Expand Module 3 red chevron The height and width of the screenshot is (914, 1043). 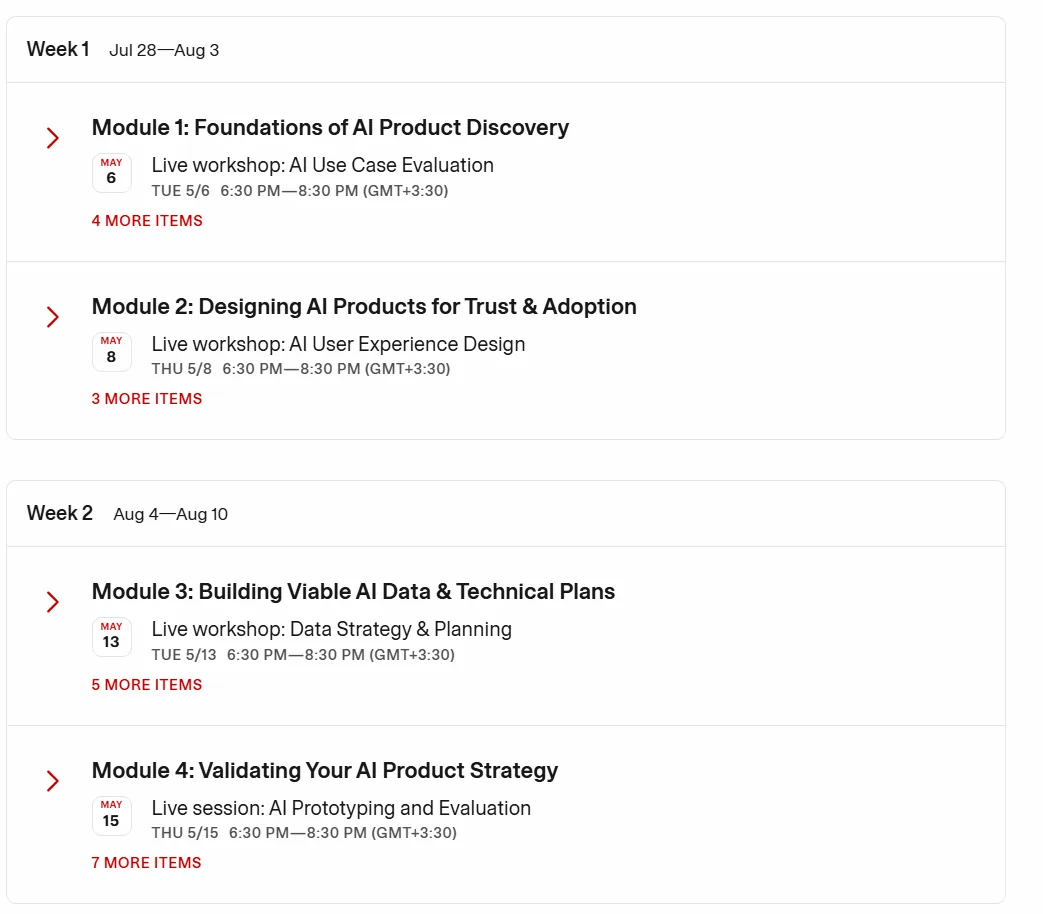pos(53,602)
